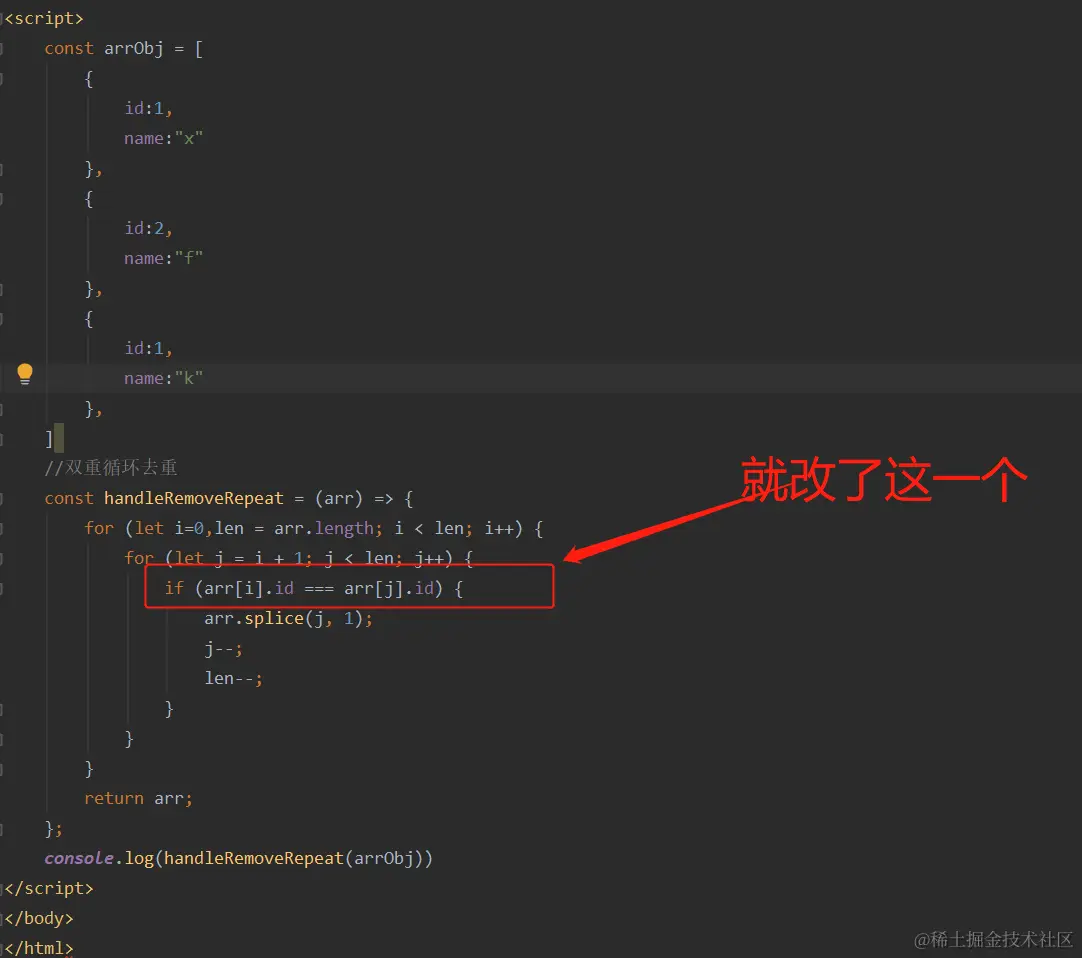The height and width of the screenshot is (958, 1082).
Task: Click the outer 'for (let i=0,len' loop line
Action: pyautogui.click(x=314, y=529)
